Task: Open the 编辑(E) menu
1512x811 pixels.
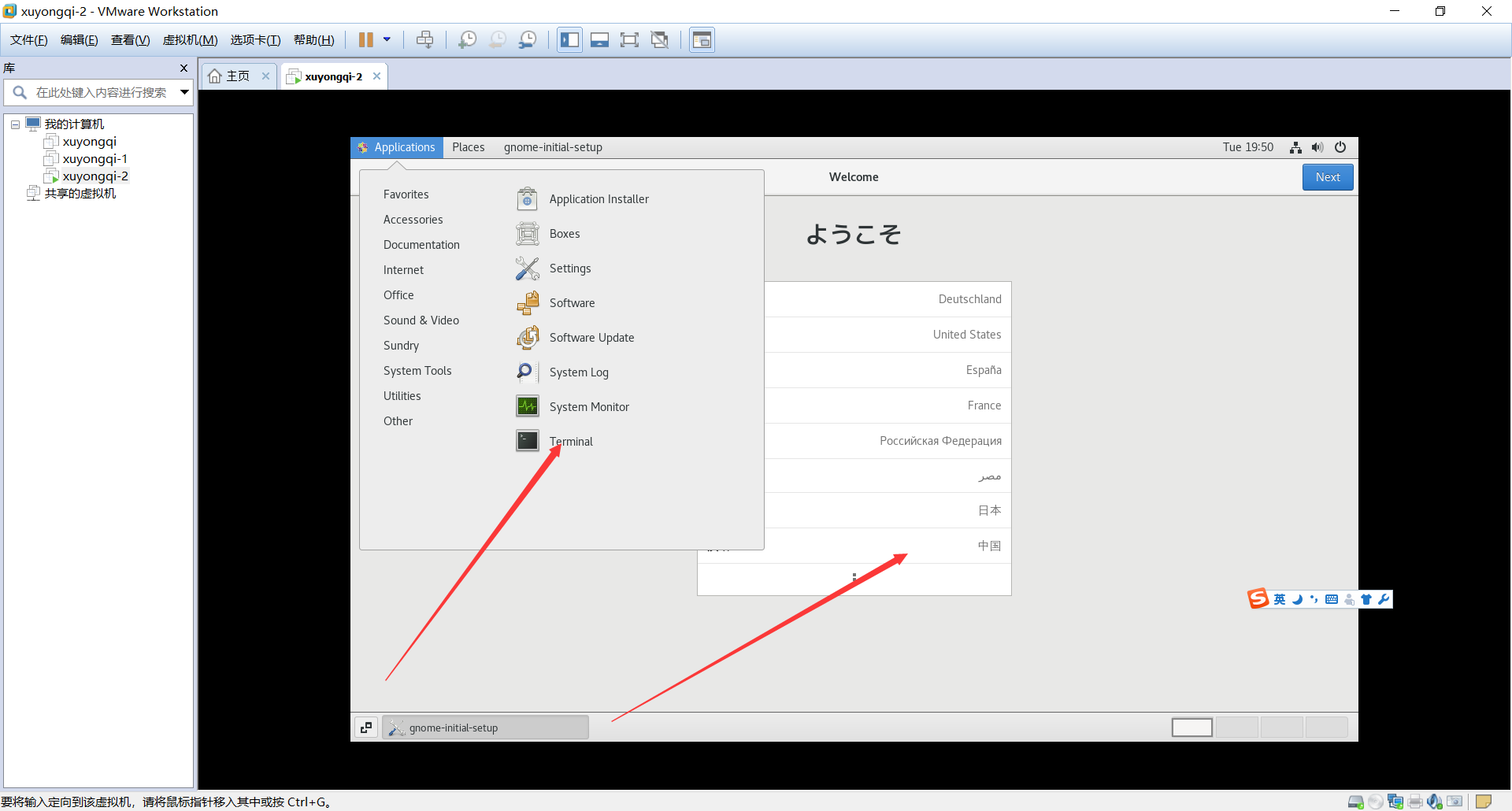Action: [x=80, y=40]
